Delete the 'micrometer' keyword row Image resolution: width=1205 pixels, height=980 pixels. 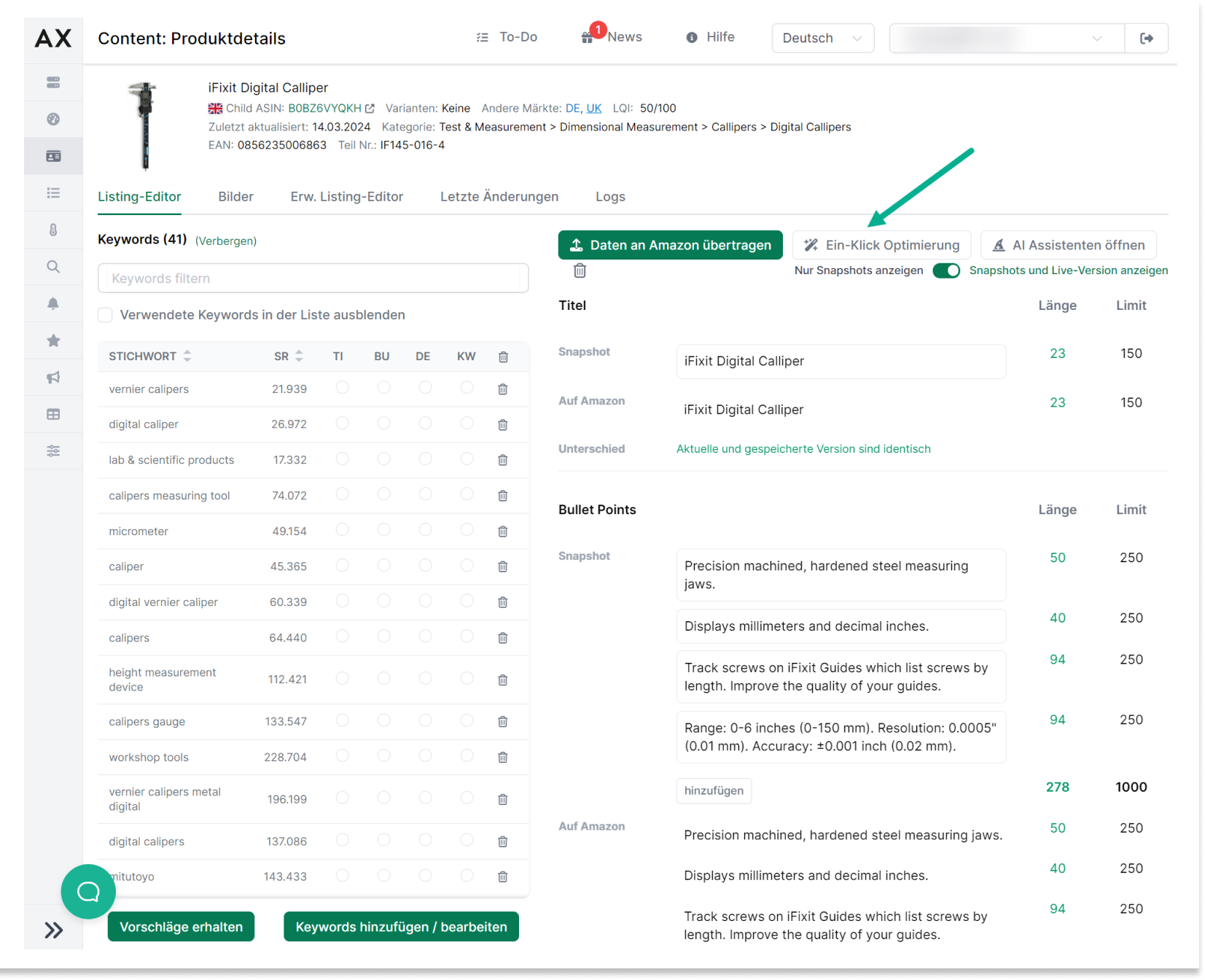[503, 532]
